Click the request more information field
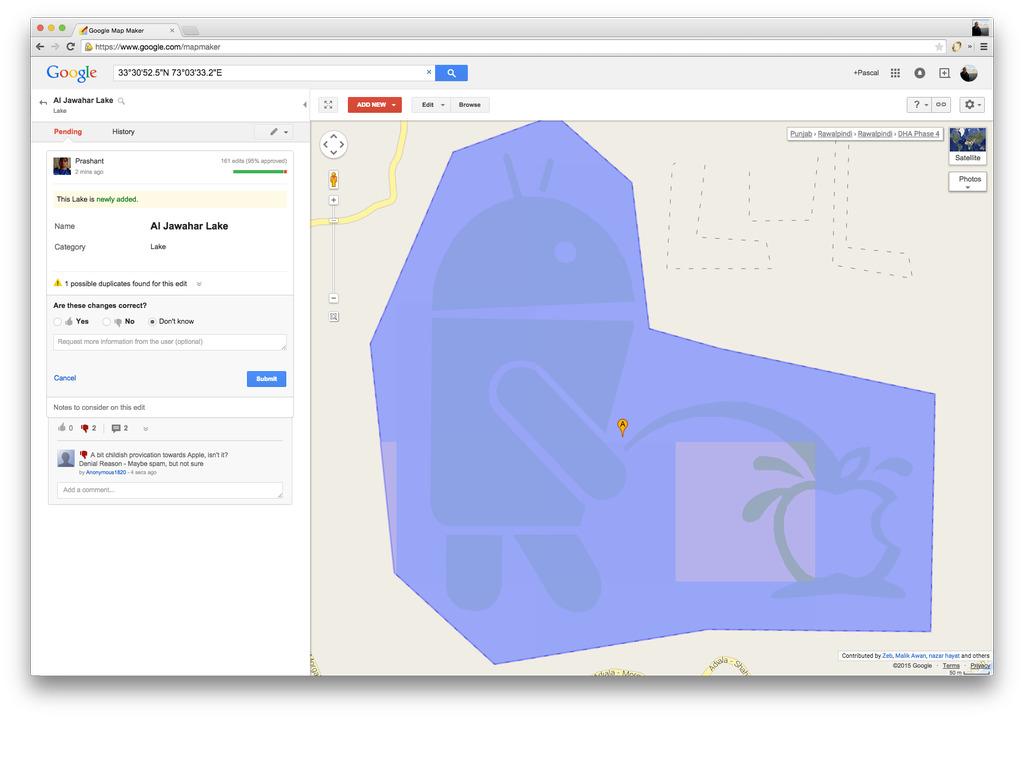1024x769 pixels. [x=170, y=342]
